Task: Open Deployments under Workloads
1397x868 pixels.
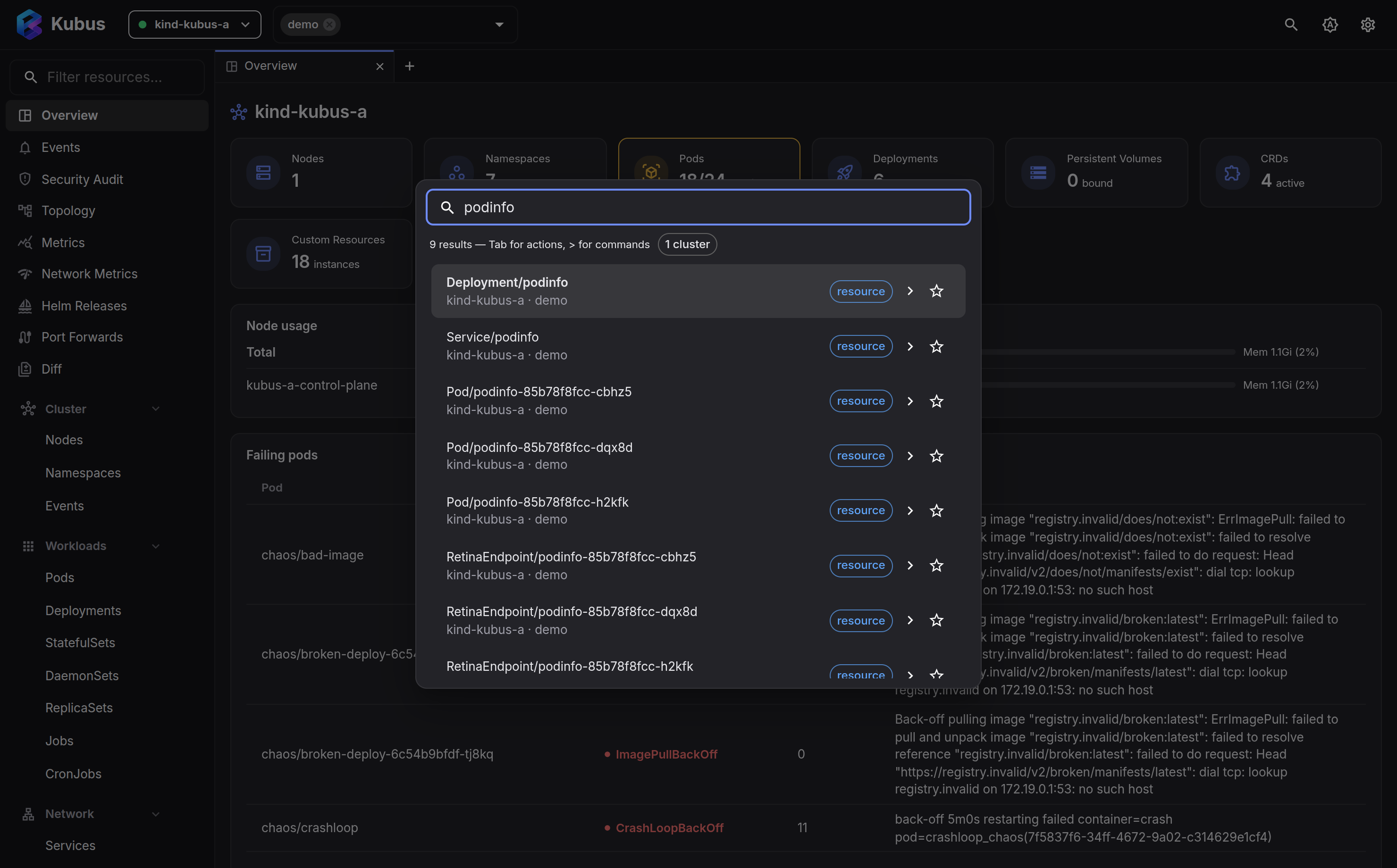Action: [x=83, y=611]
